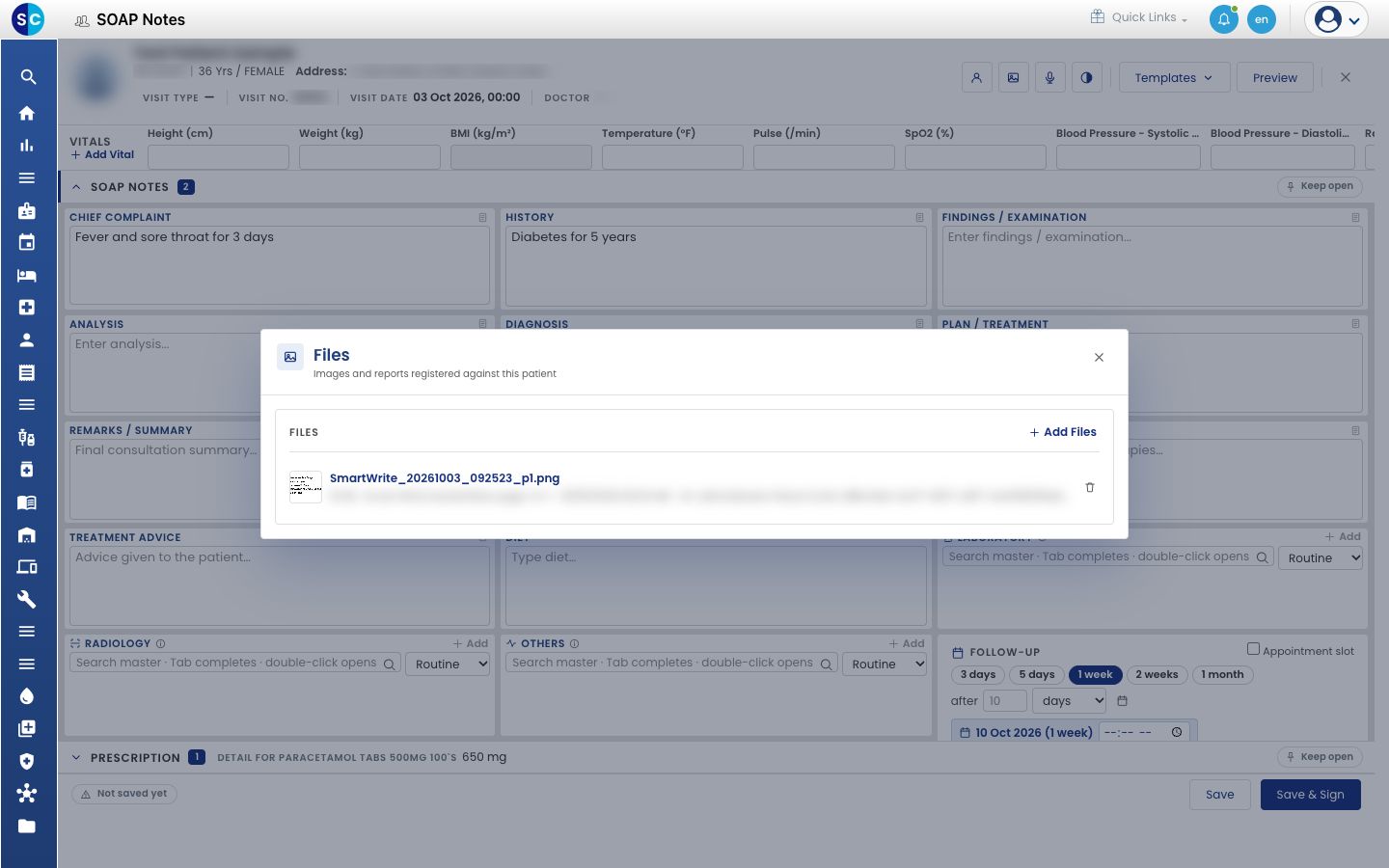Open the SmartWrite_20261003_092523_p1.png thumbnail

click(x=306, y=487)
